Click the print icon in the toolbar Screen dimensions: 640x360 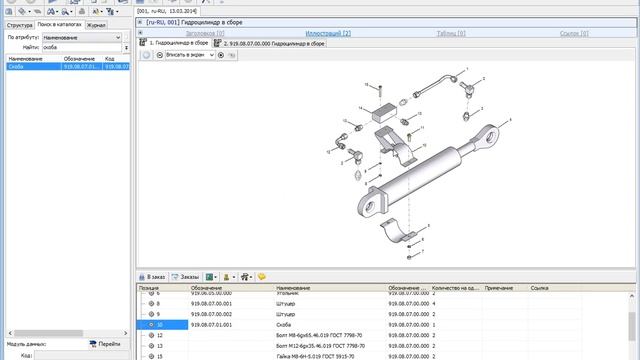coord(82,11)
